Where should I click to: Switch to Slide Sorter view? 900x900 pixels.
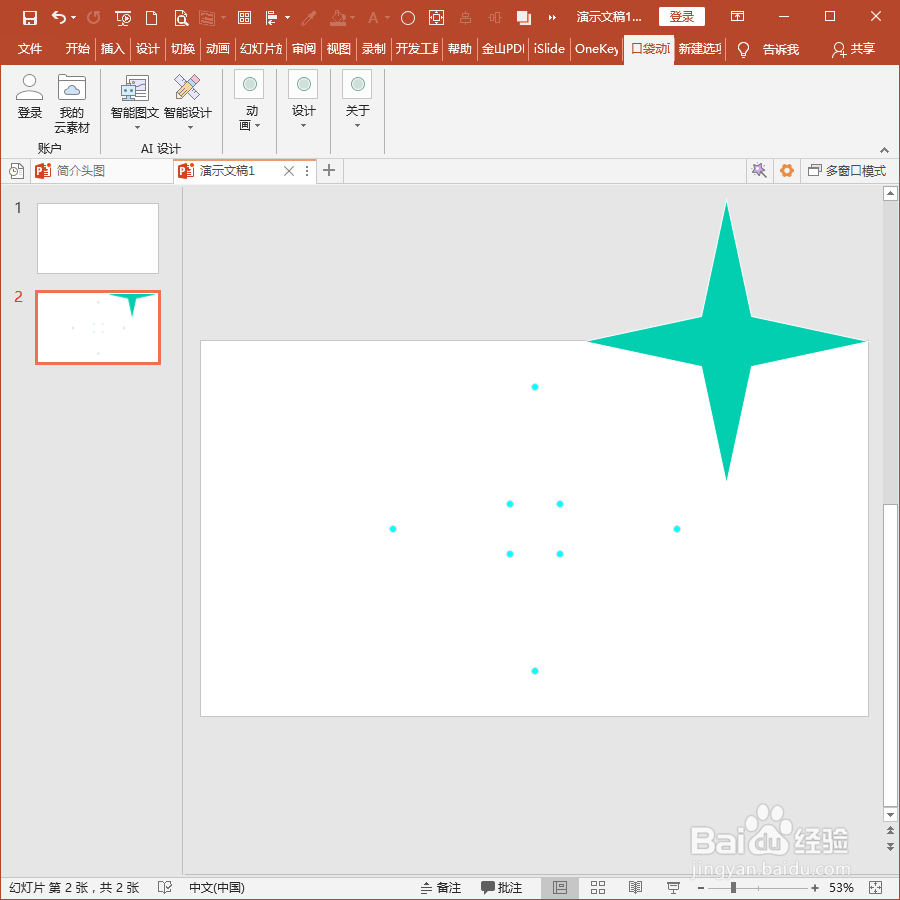(x=598, y=887)
